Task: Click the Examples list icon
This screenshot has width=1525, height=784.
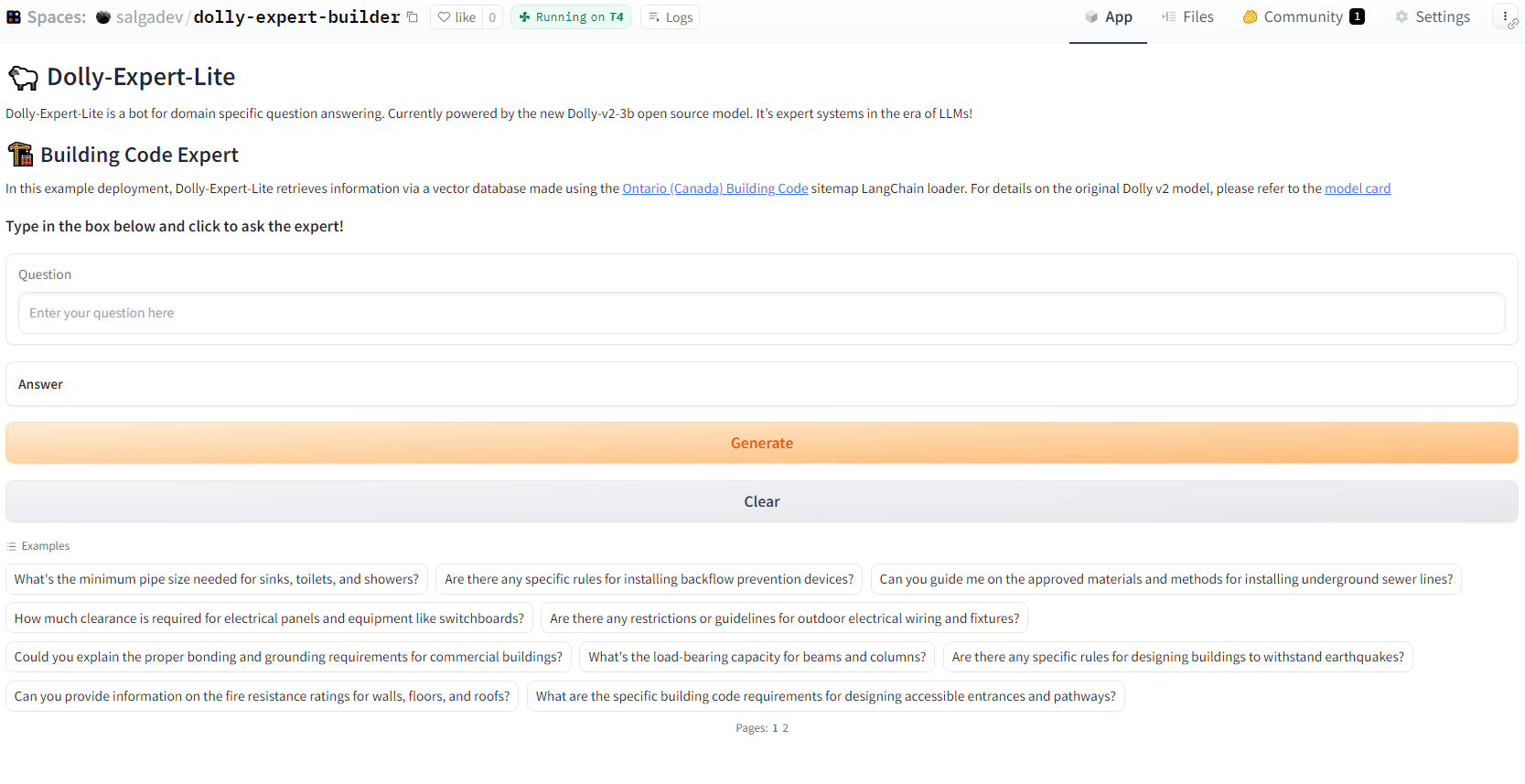Action: (12, 546)
